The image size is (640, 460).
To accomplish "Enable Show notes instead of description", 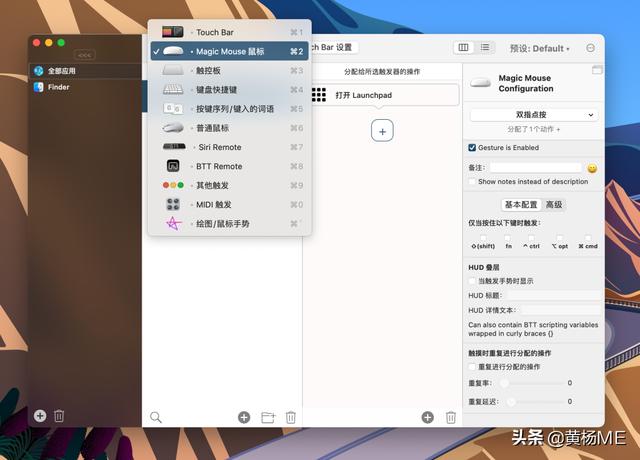I will coord(472,182).
